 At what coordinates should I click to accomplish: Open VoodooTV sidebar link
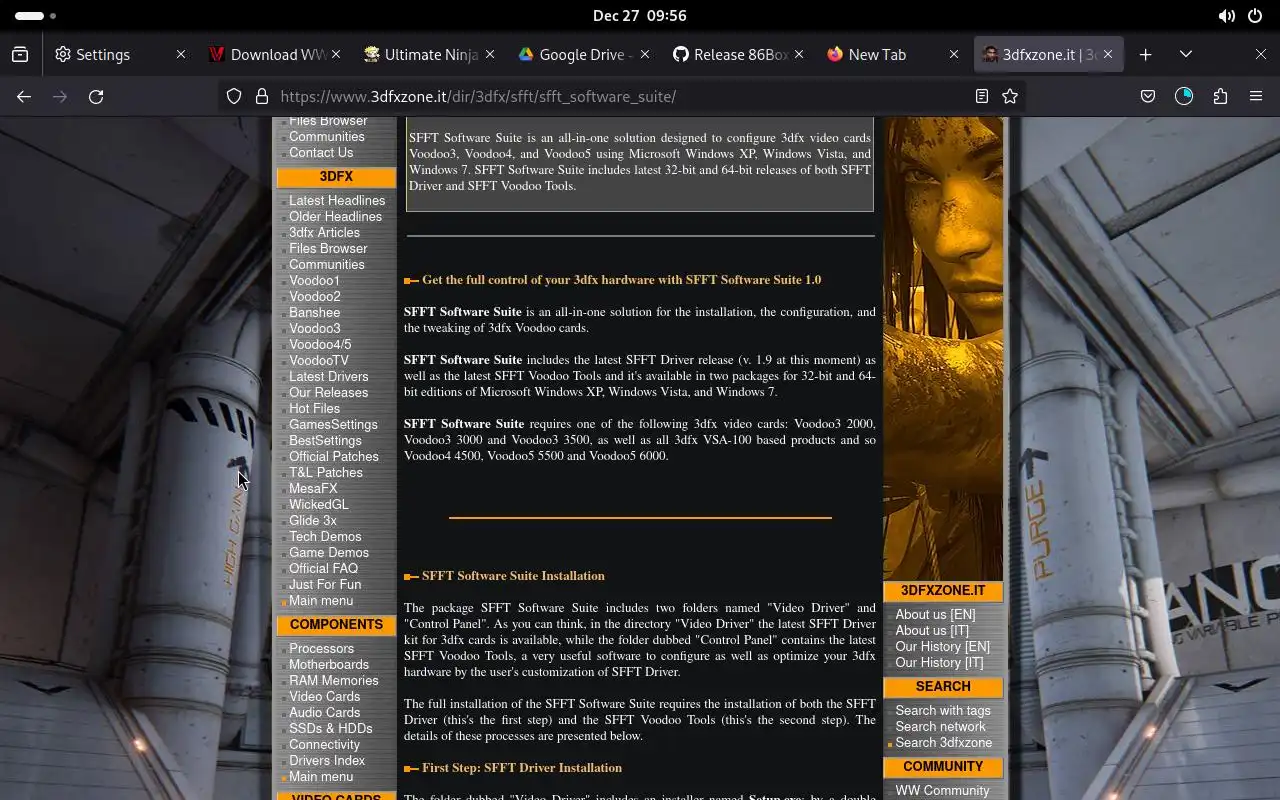point(319,361)
